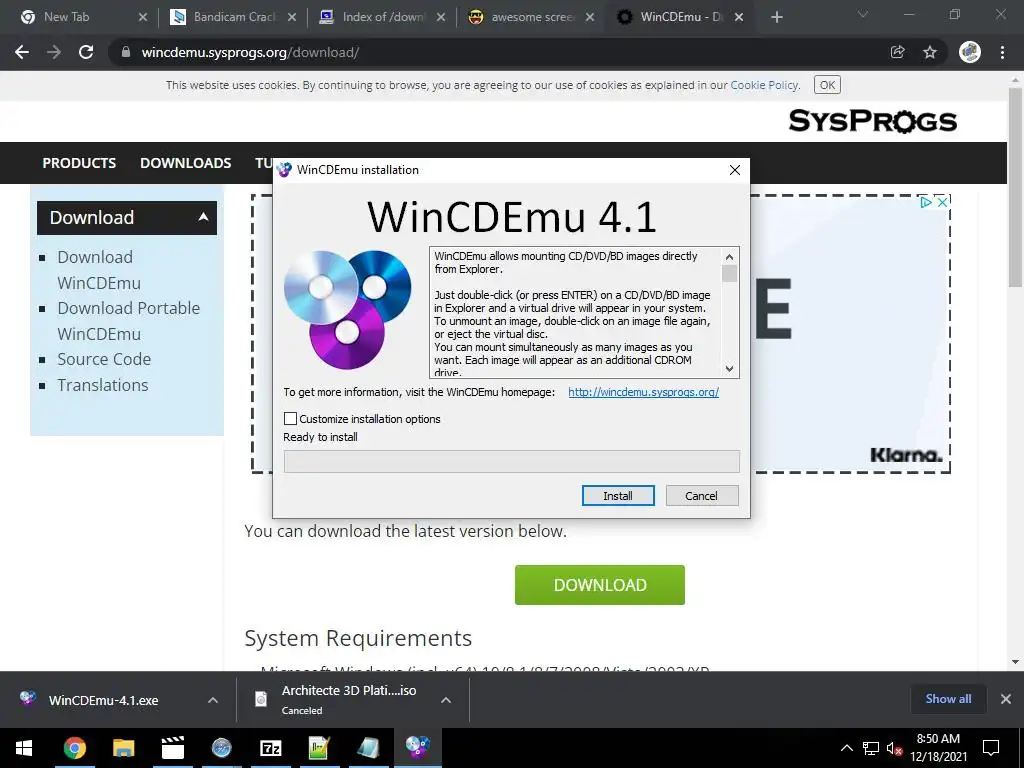The image size is (1024, 768).
Task: Open the Source Code sidebar link
Action: (x=104, y=359)
